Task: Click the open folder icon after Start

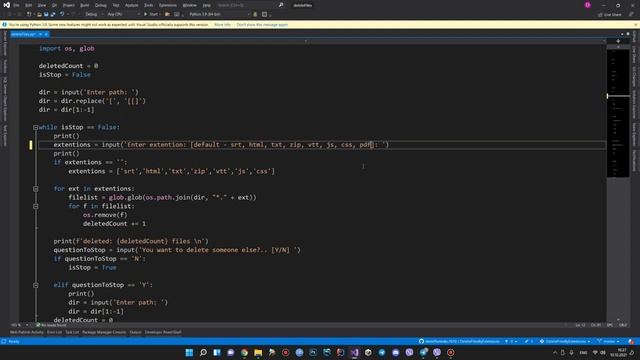Action: point(167,14)
